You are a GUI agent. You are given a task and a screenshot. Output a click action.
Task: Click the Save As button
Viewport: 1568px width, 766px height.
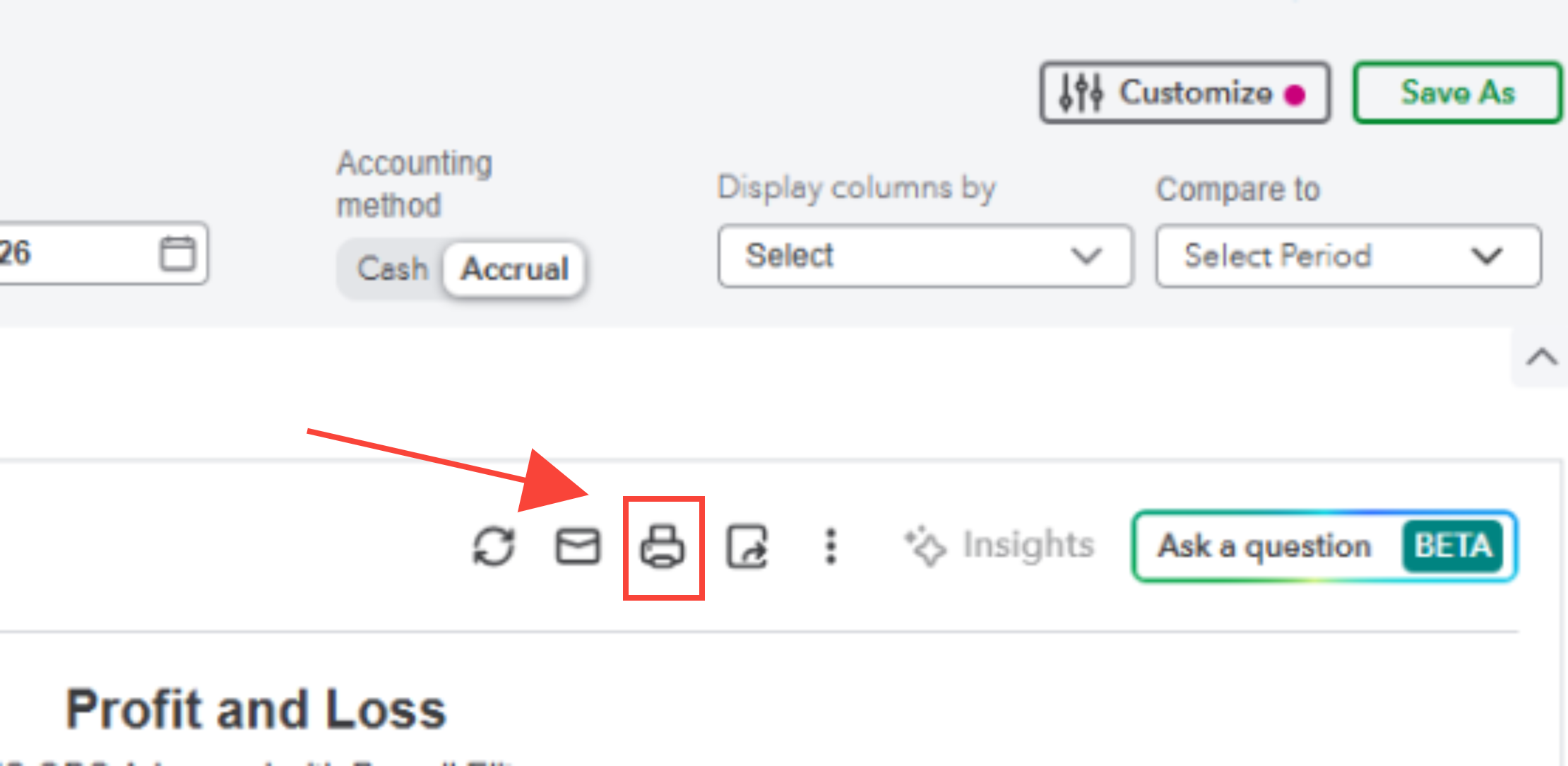[x=1458, y=93]
